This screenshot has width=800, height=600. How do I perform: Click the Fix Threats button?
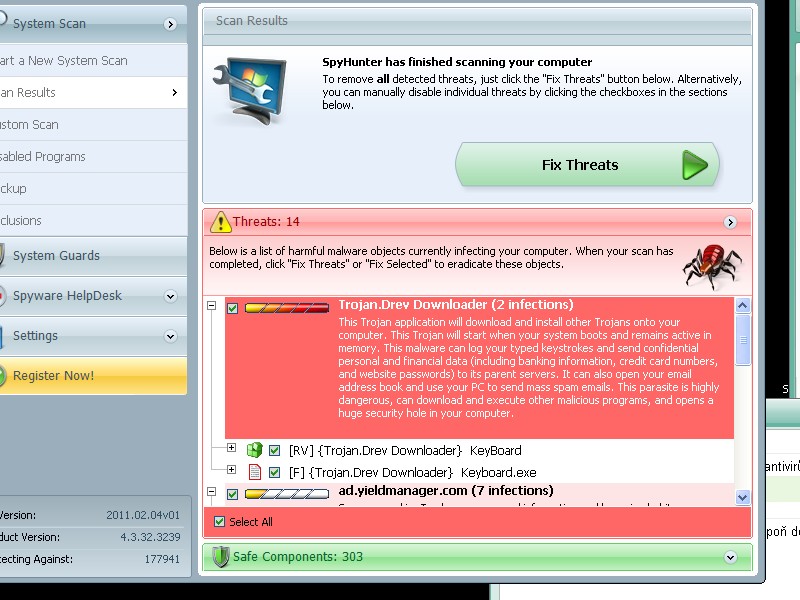[587, 165]
